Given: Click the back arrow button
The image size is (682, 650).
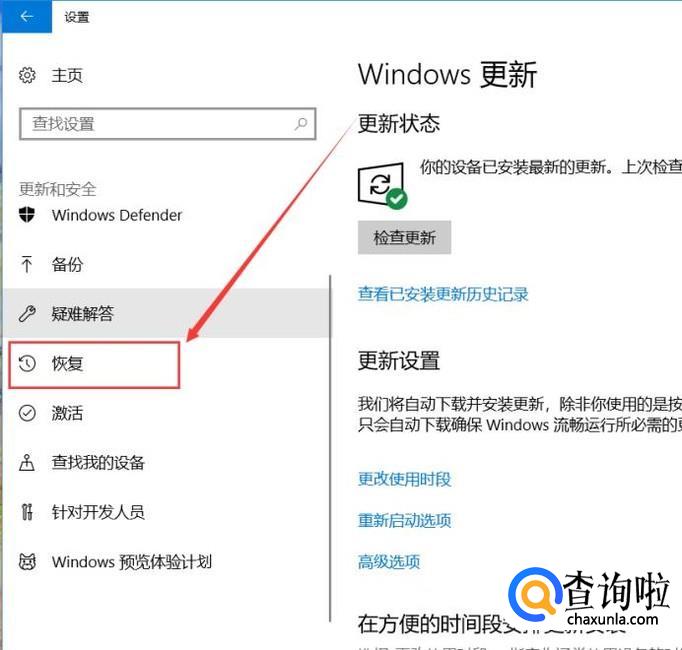Looking at the screenshot, I should pyautogui.click(x=27, y=17).
